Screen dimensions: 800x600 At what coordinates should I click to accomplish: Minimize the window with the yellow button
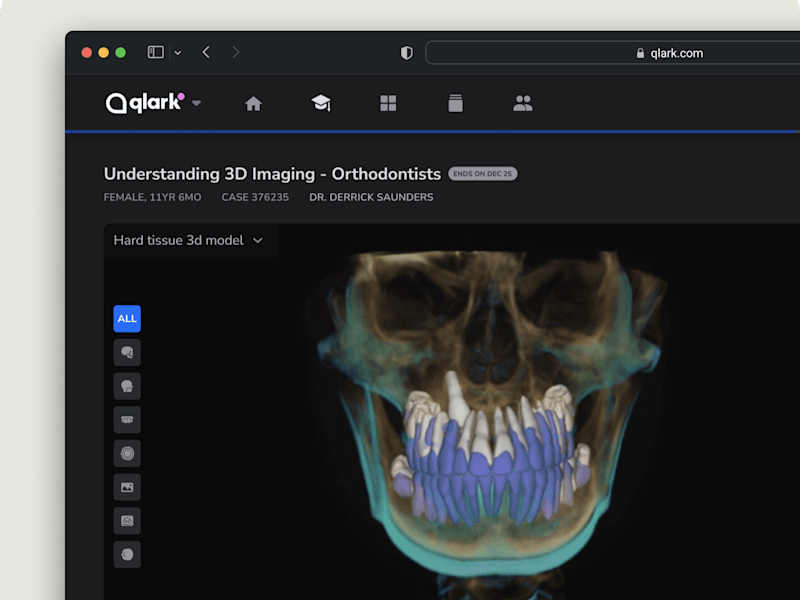pyautogui.click(x=104, y=53)
